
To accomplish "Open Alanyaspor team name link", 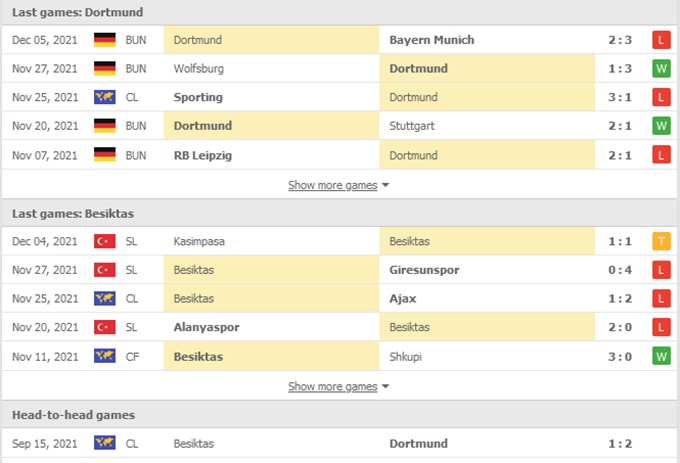I will 206,327.
